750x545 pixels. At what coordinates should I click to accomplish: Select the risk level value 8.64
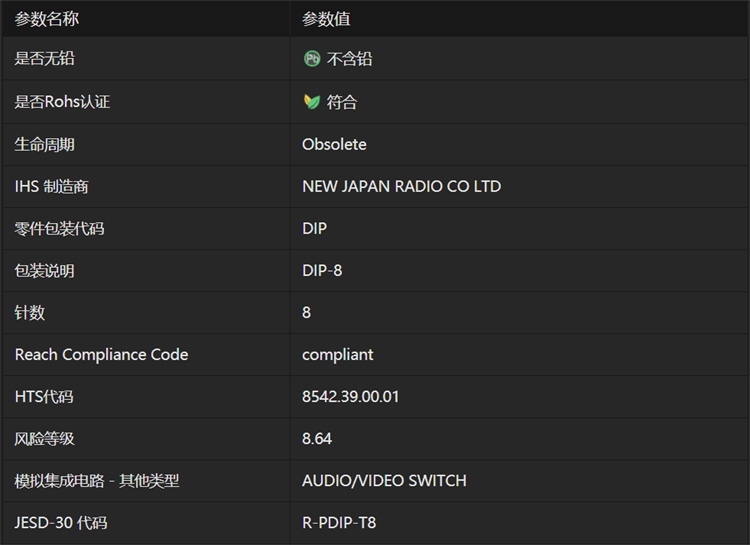[317, 438]
